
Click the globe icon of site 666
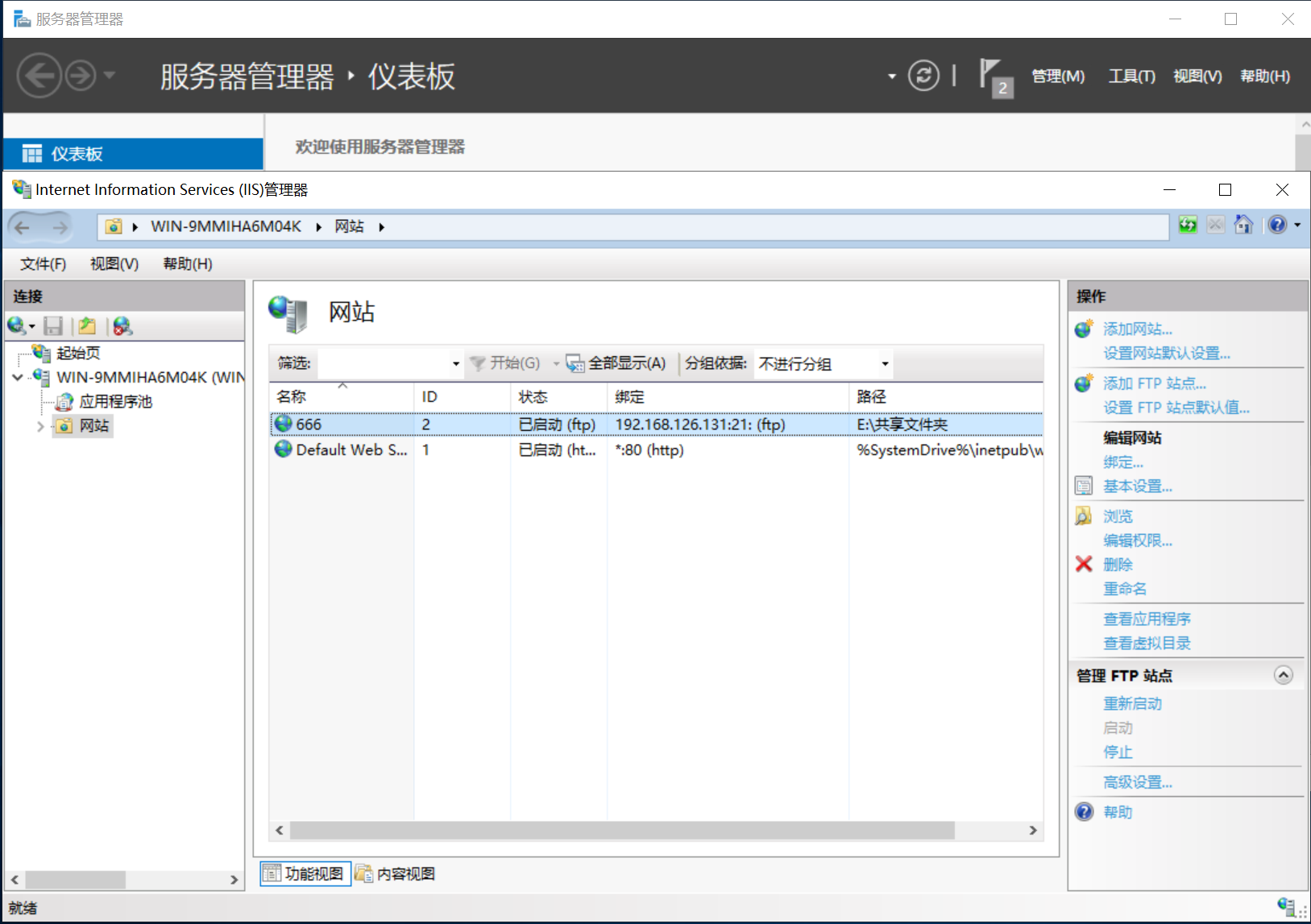tap(283, 424)
